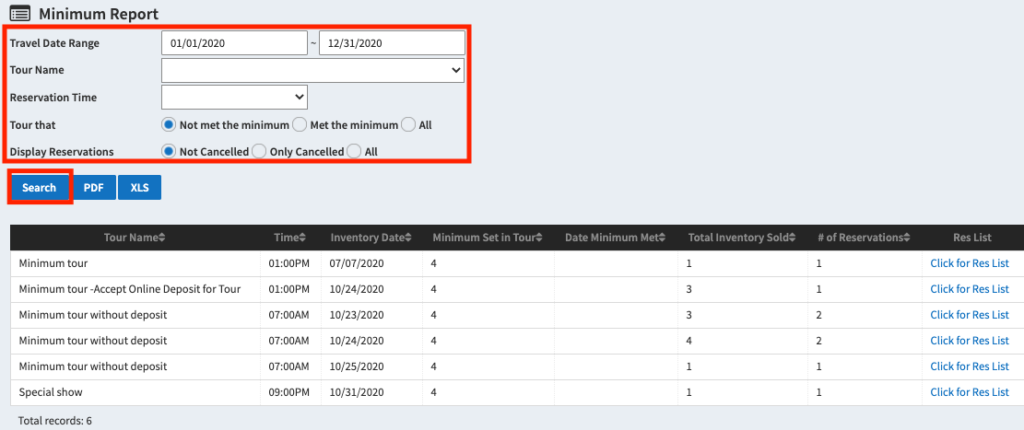The width and height of the screenshot is (1024, 430).
Task: Sort by # of Reservations column
Action: click(863, 238)
